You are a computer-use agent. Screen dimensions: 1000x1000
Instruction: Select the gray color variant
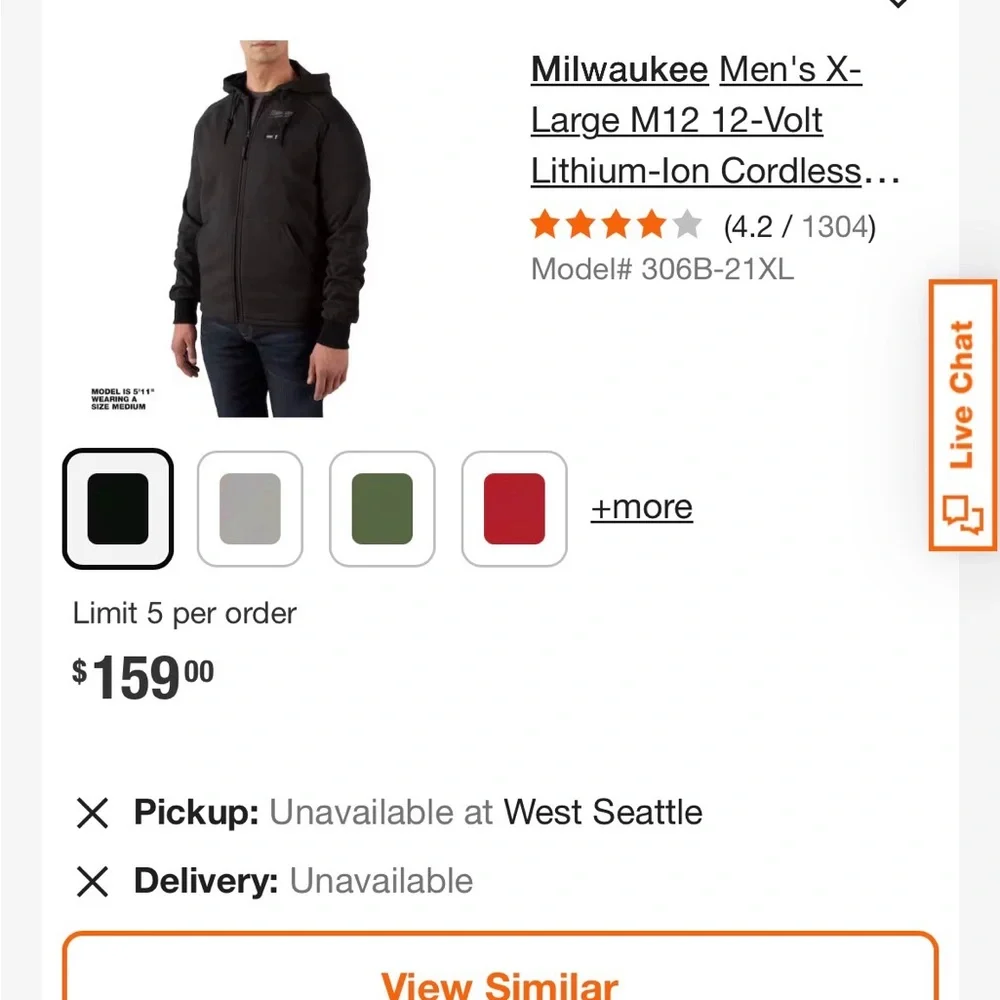tap(249, 508)
